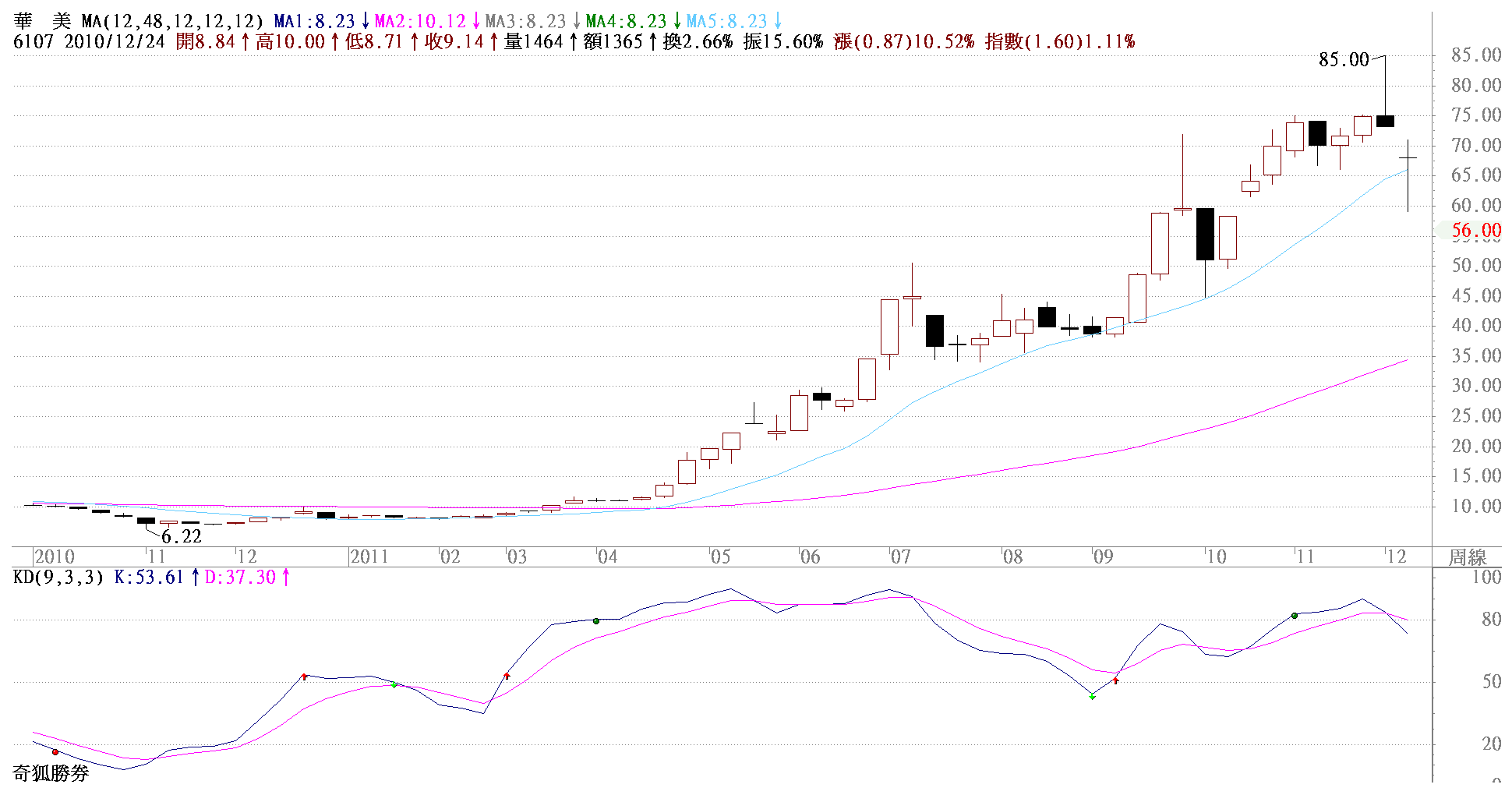Click the '07 month label on the date axis
This screenshot has width=1512, height=795.
tap(900, 556)
